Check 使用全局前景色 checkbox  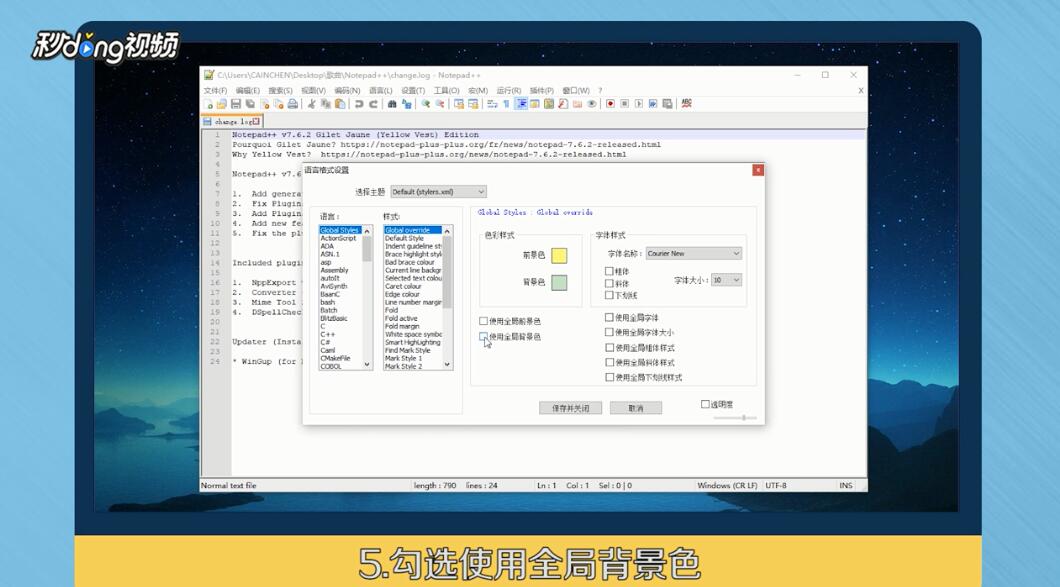[x=483, y=321]
